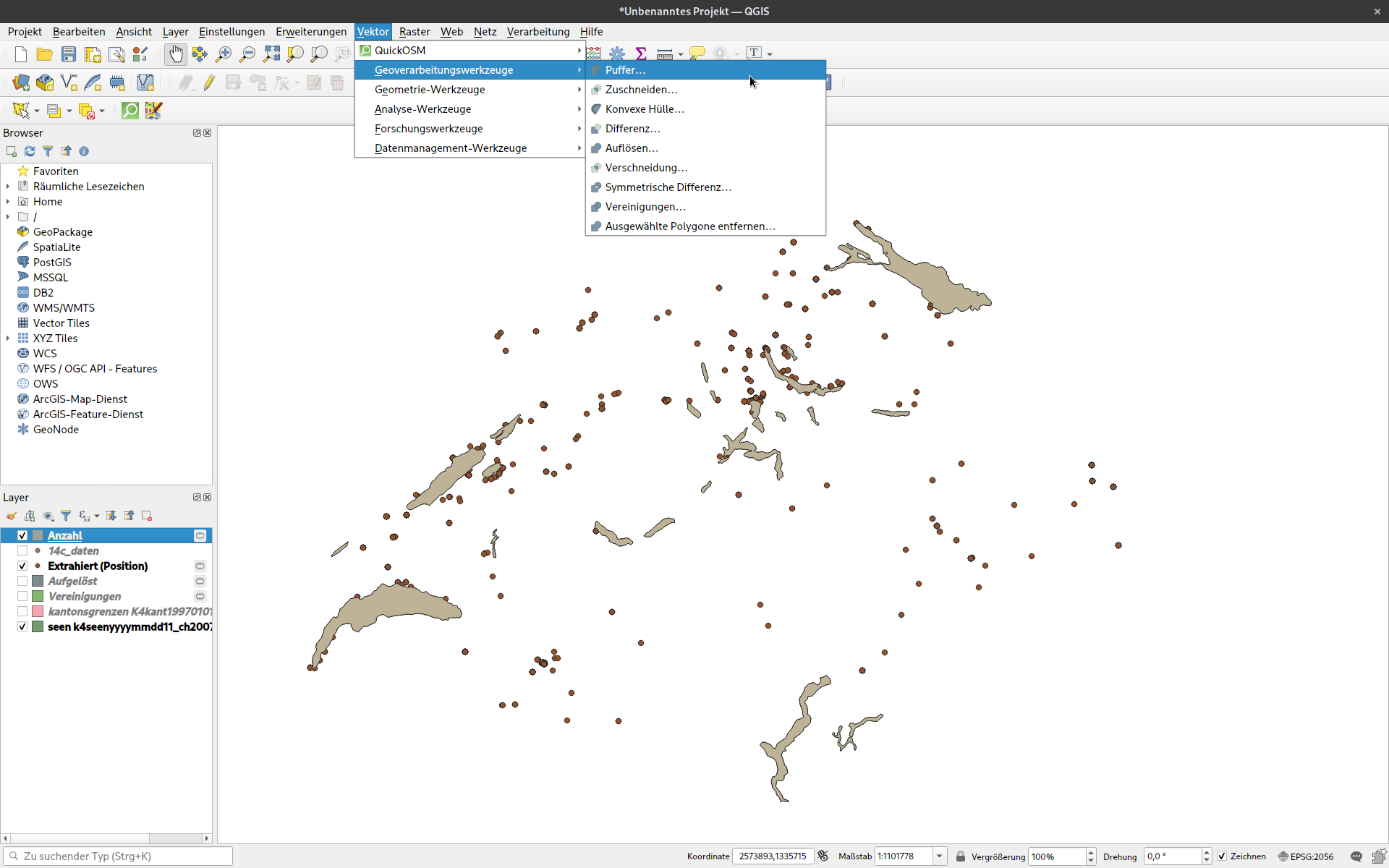Open the Geometrie-Werkzeuge submenu
1389x868 pixels.
pyautogui.click(x=470, y=90)
